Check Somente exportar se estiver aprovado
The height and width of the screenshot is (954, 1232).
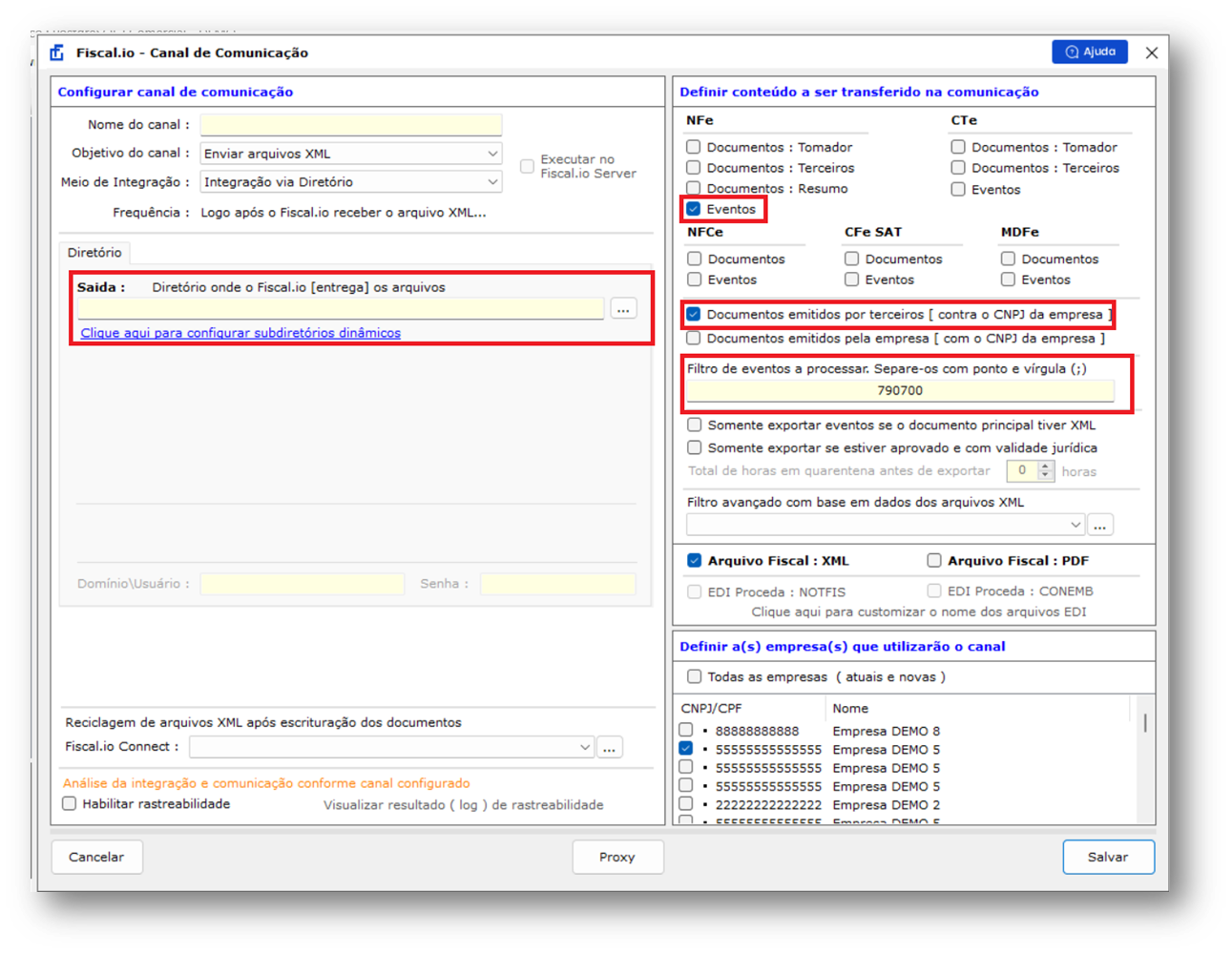[x=695, y=447]
